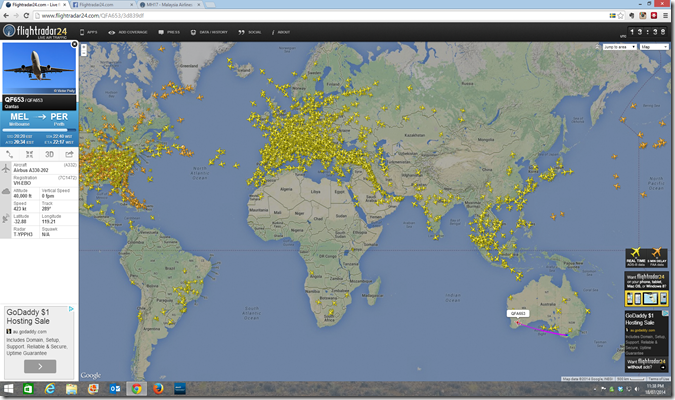This screenshot has width=675, height=400.
Task: Switch to the Facebook Flightradar24 tab
Action: (x=102, y=5)
